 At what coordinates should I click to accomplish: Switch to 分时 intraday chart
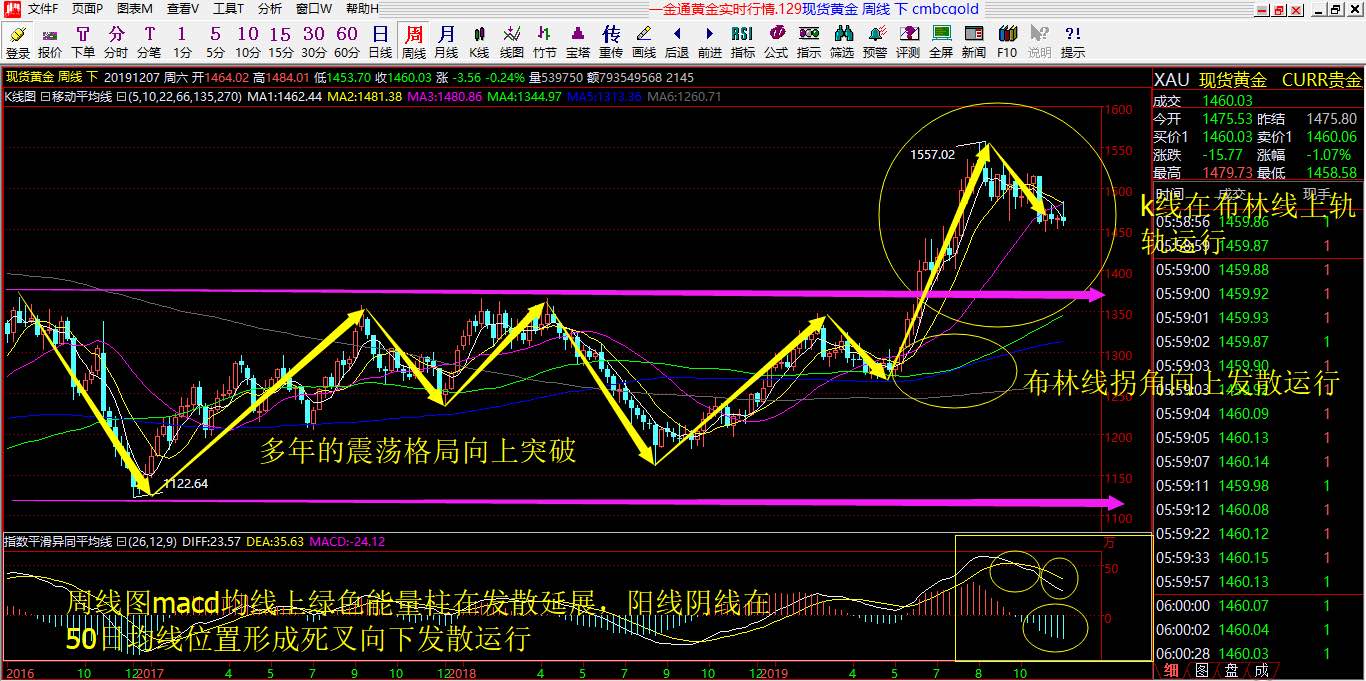[116, 42]
